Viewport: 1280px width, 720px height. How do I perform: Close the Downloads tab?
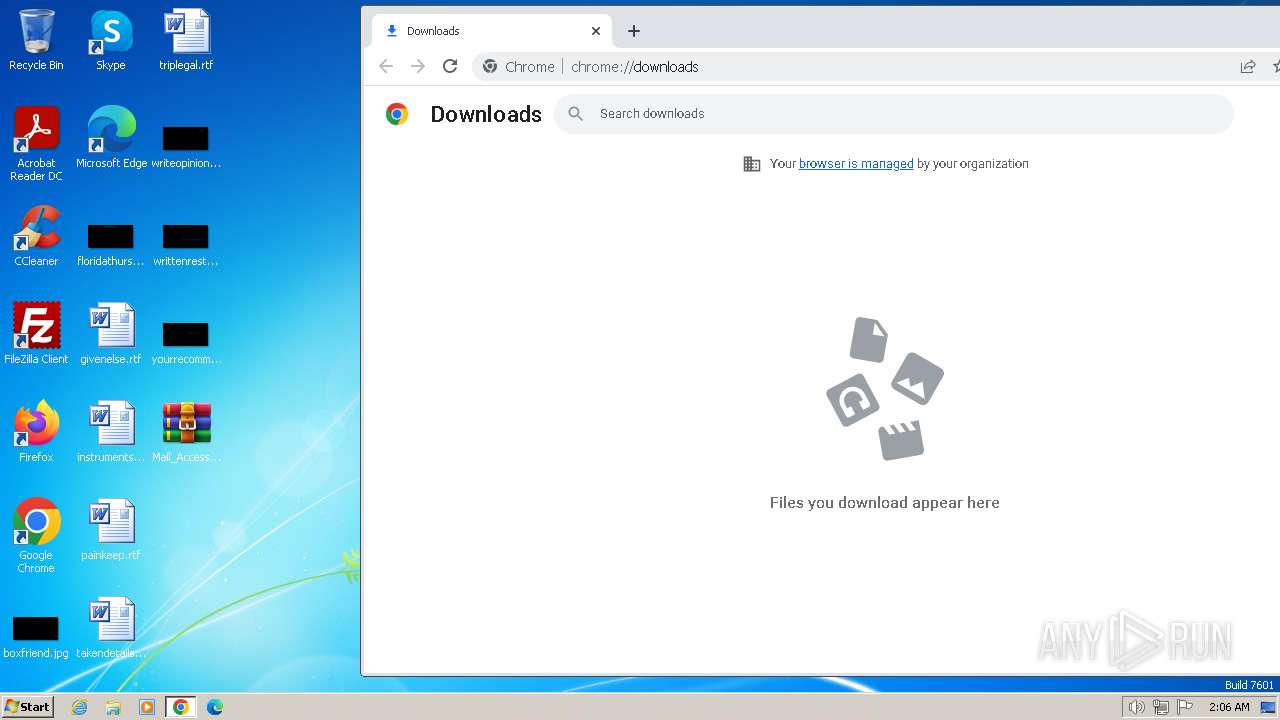tap(596, 31)
